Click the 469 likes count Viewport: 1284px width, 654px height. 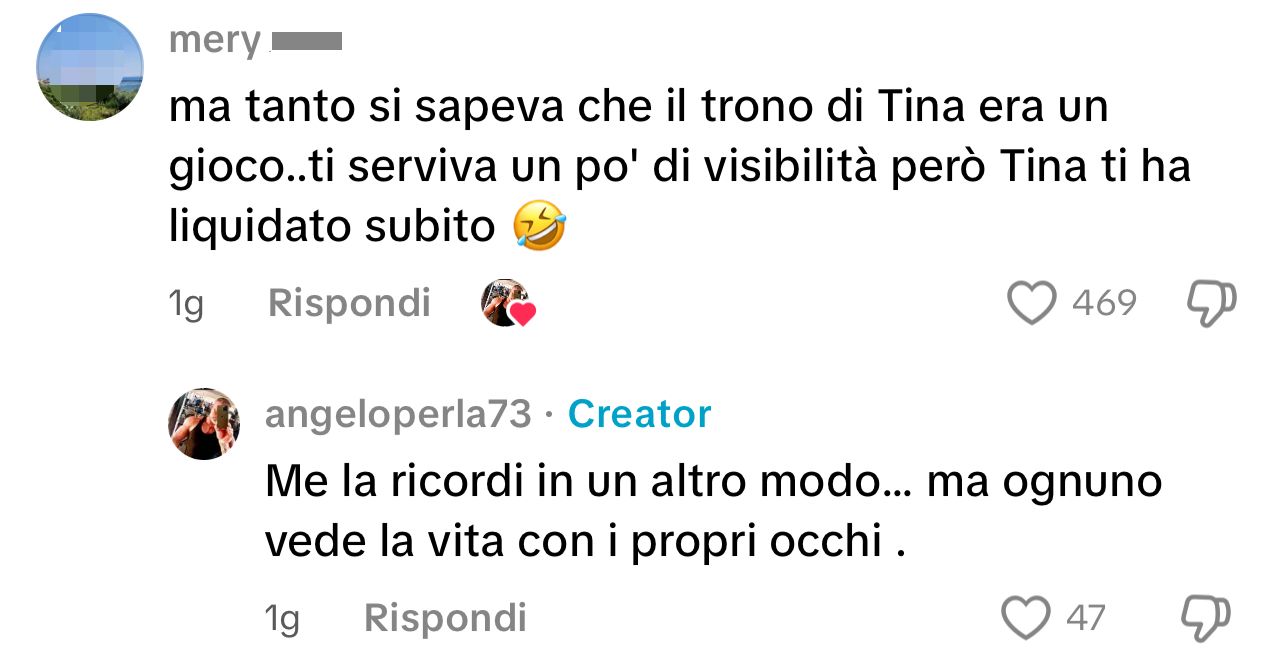point(1104,303)
